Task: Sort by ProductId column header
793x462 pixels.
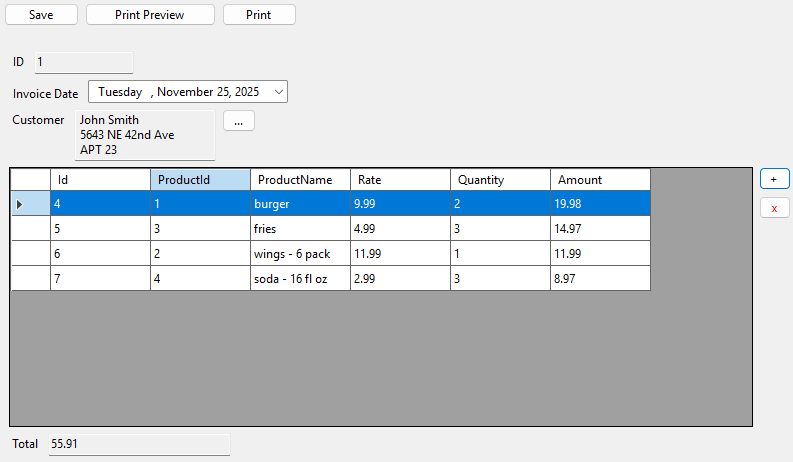Action: (x=200, y=180)
